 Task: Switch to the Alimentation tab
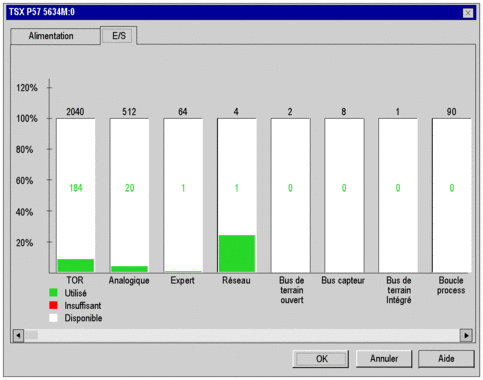[55, 36]
